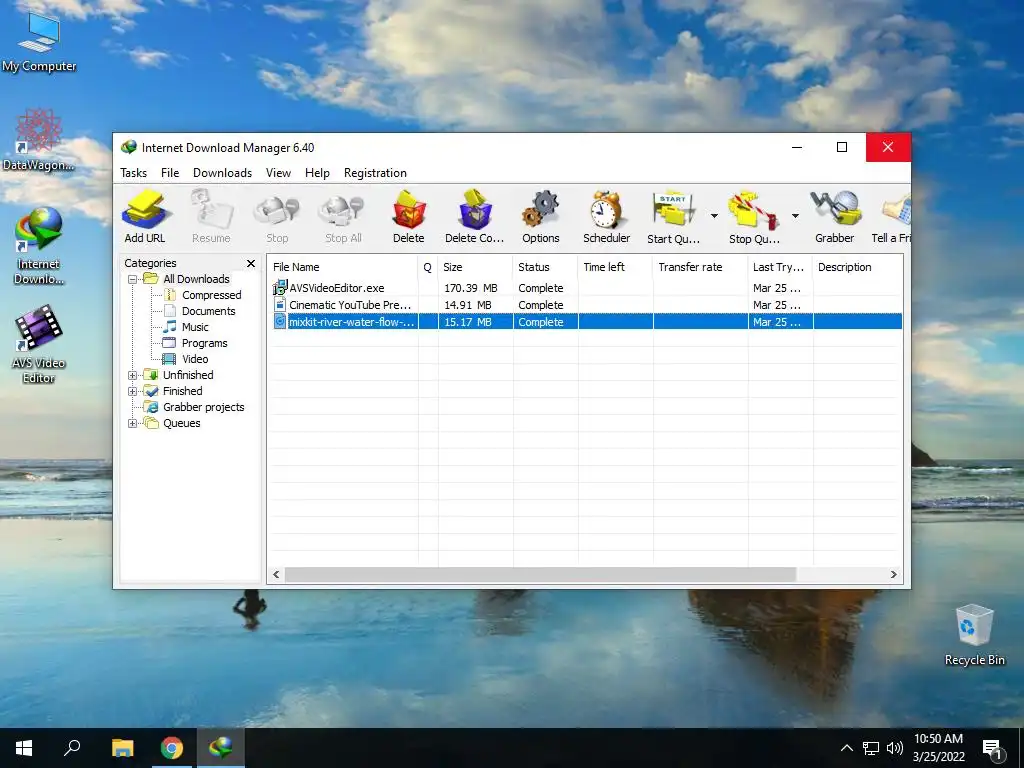Collapse the All Downloads tree node
This screenshot has height=768, width=1024.
[x=133, y=280]
